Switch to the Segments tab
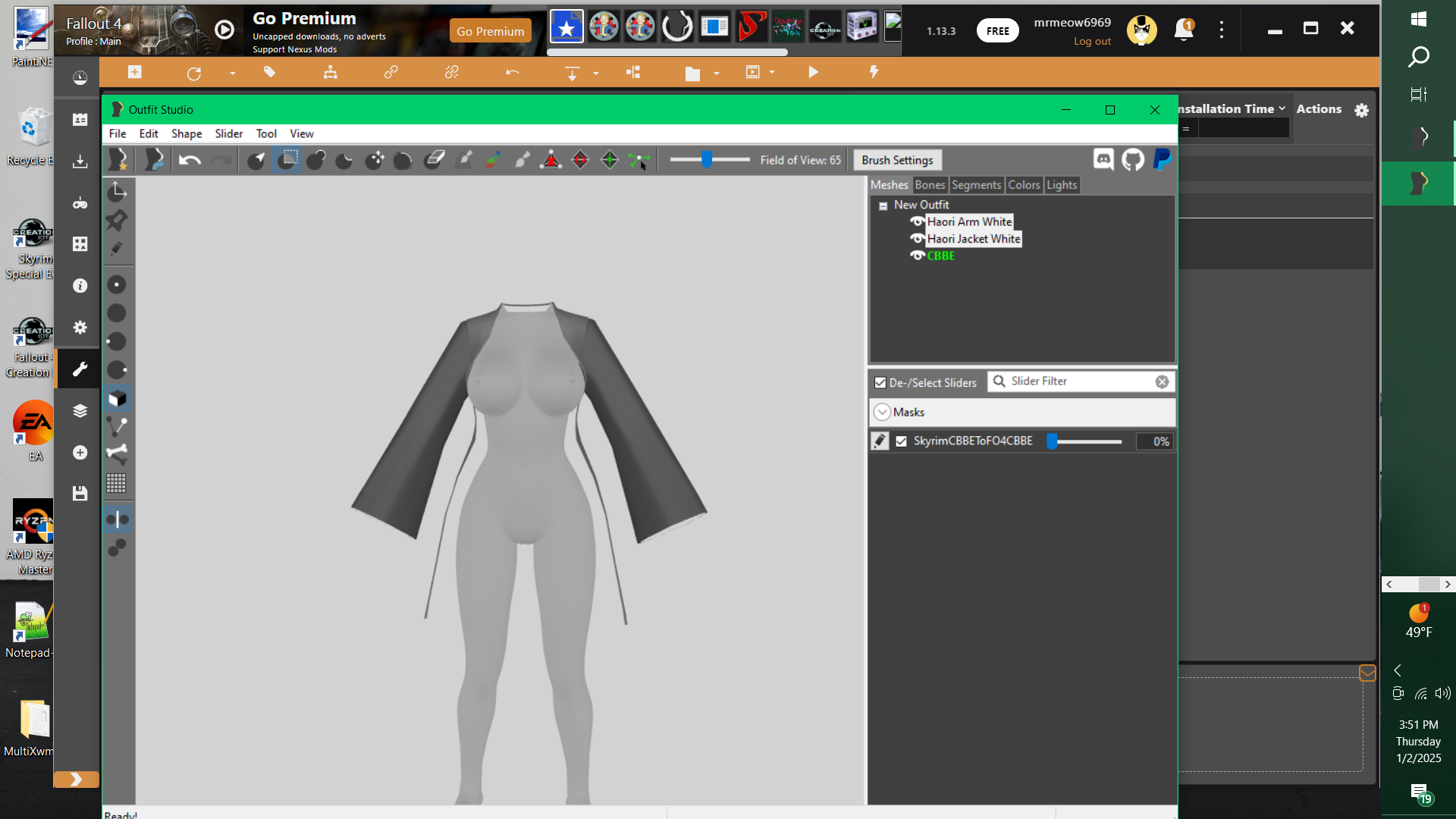1456x819 pixels. [x=977, y=184]
